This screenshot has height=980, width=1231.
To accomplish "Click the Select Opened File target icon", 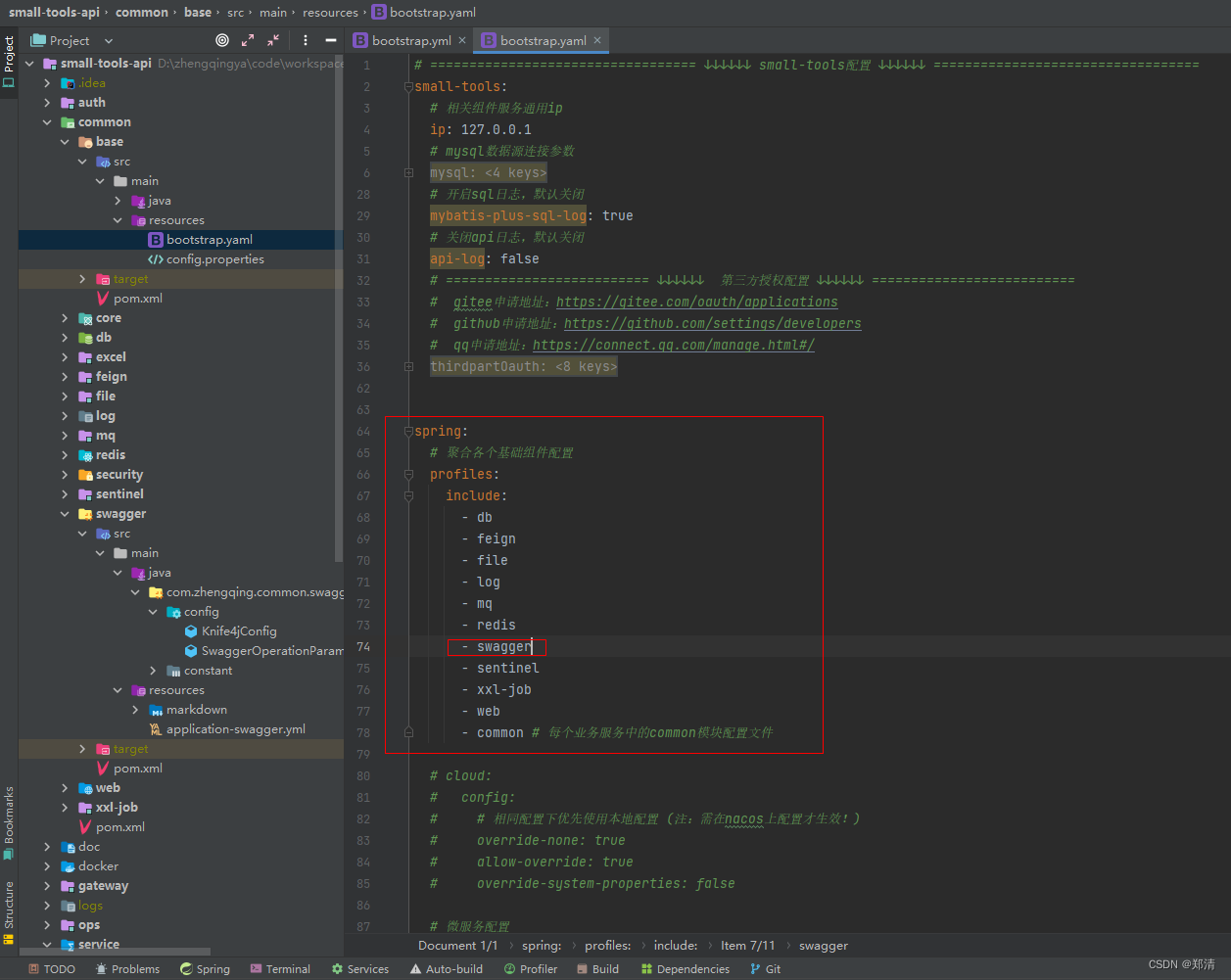I will [222, 40].
